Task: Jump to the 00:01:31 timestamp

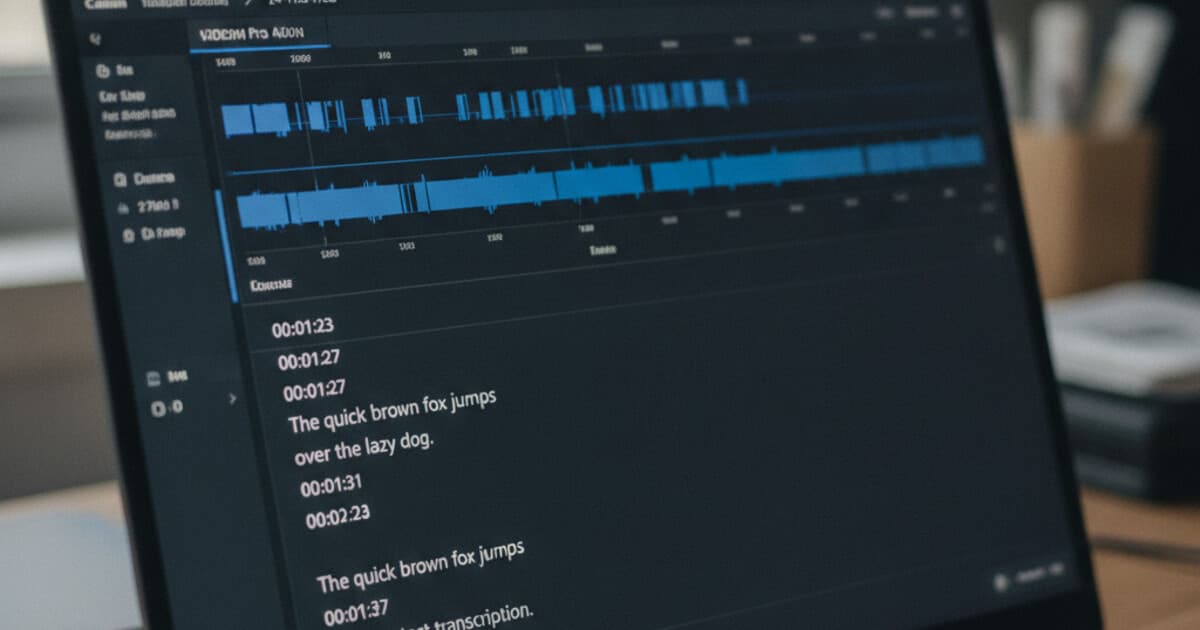Action: (x=330, y=486)
